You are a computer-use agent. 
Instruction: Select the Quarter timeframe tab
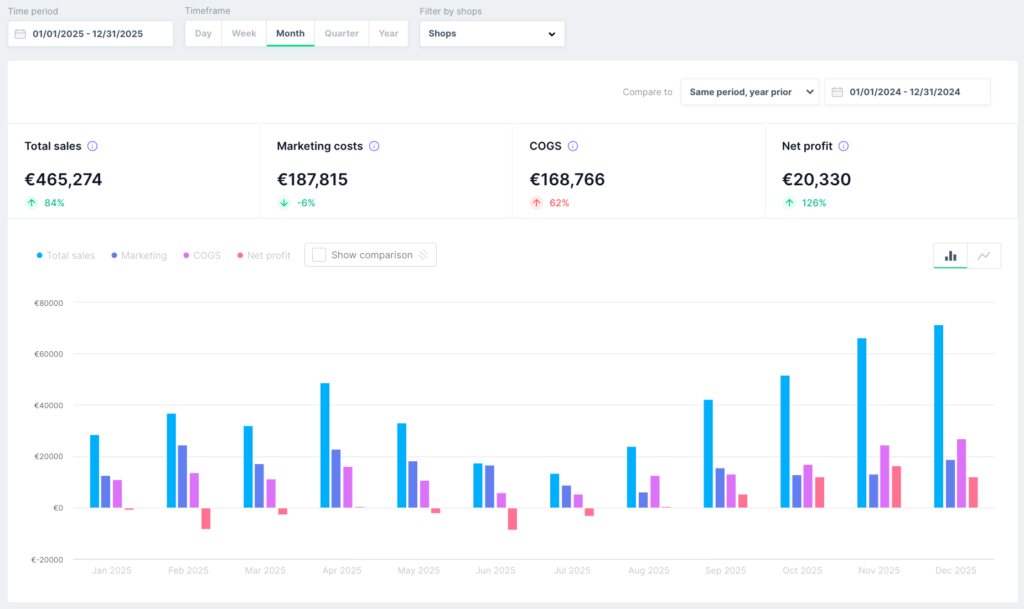[342, 33]
